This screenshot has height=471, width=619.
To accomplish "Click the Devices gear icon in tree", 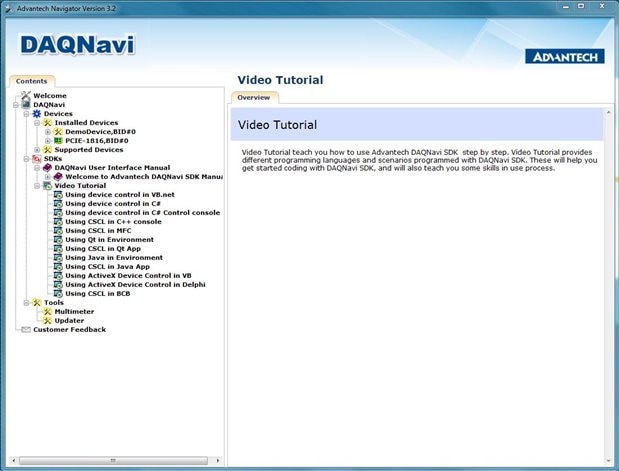I will (37, 114).
